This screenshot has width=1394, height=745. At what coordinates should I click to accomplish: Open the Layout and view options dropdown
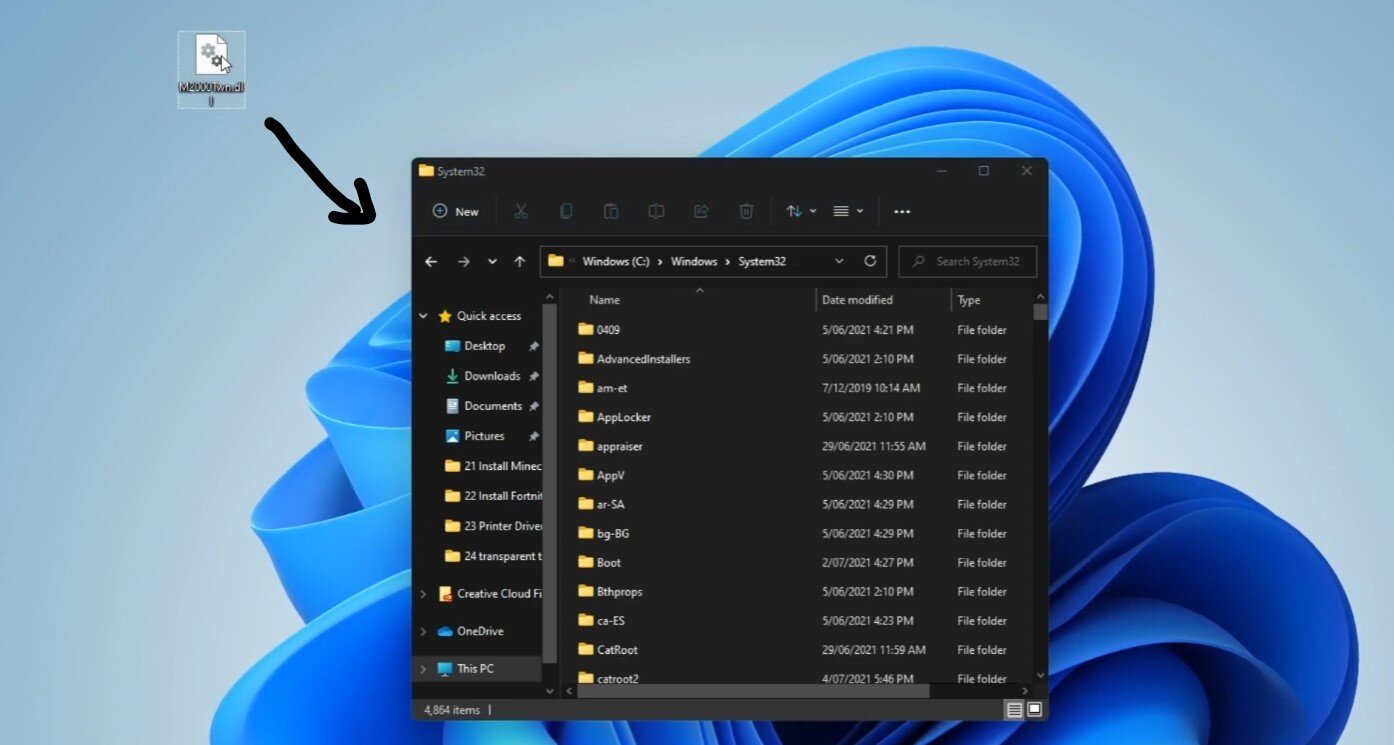(x=848, y=211)
